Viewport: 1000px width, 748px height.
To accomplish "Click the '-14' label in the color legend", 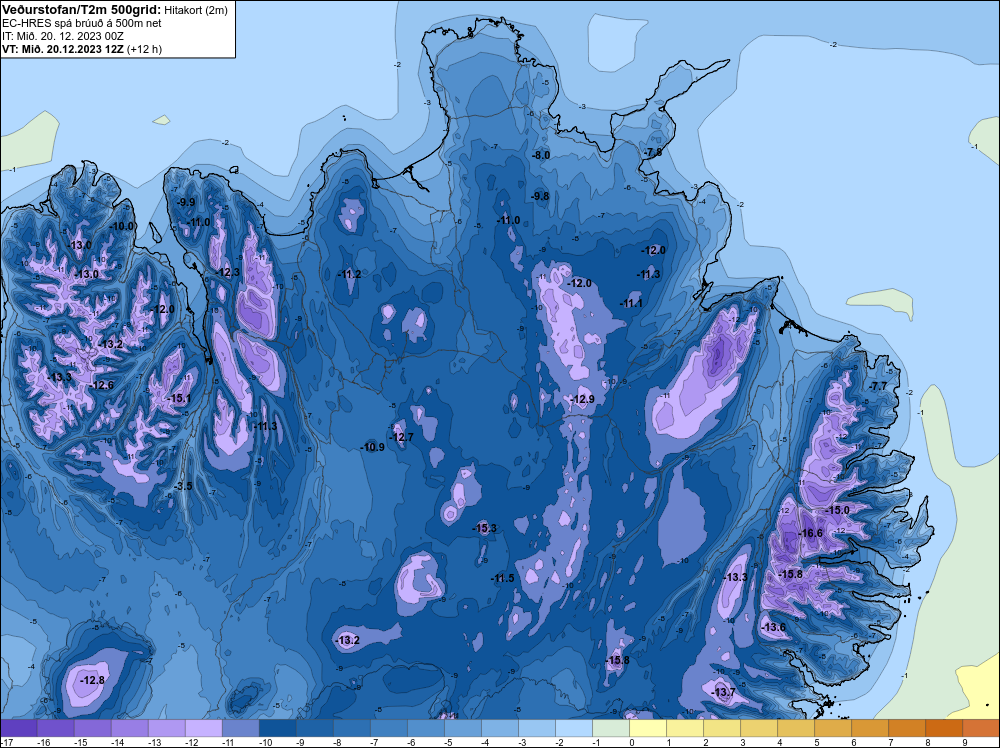I will tap(117, 742).
